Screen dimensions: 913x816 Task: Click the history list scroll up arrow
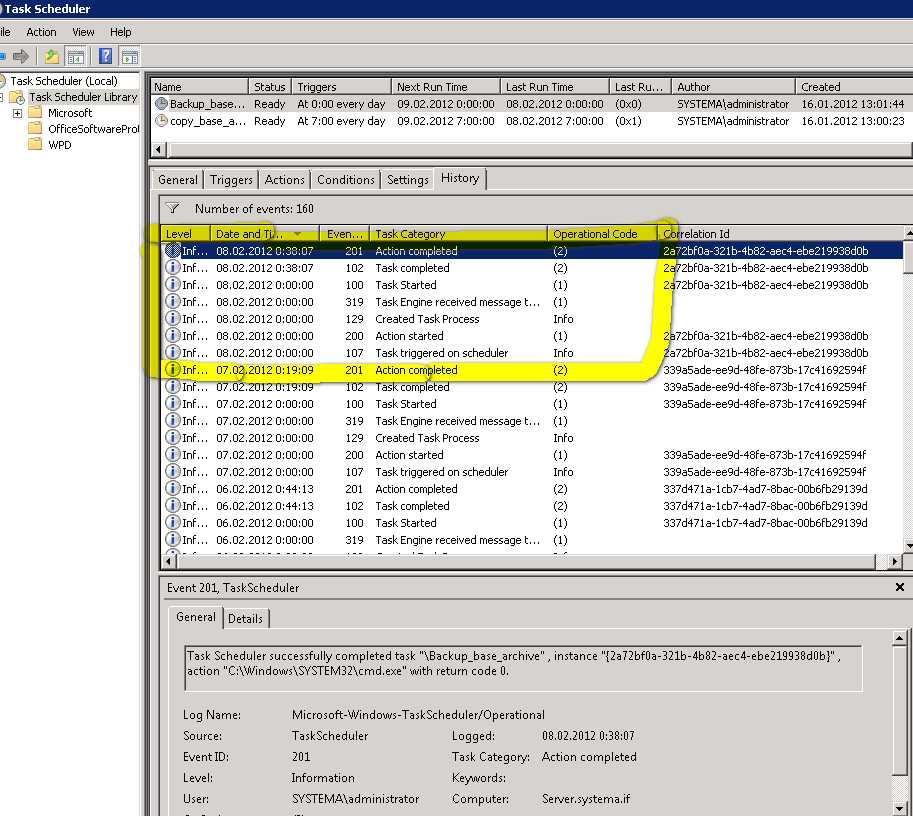click(908, 233)
